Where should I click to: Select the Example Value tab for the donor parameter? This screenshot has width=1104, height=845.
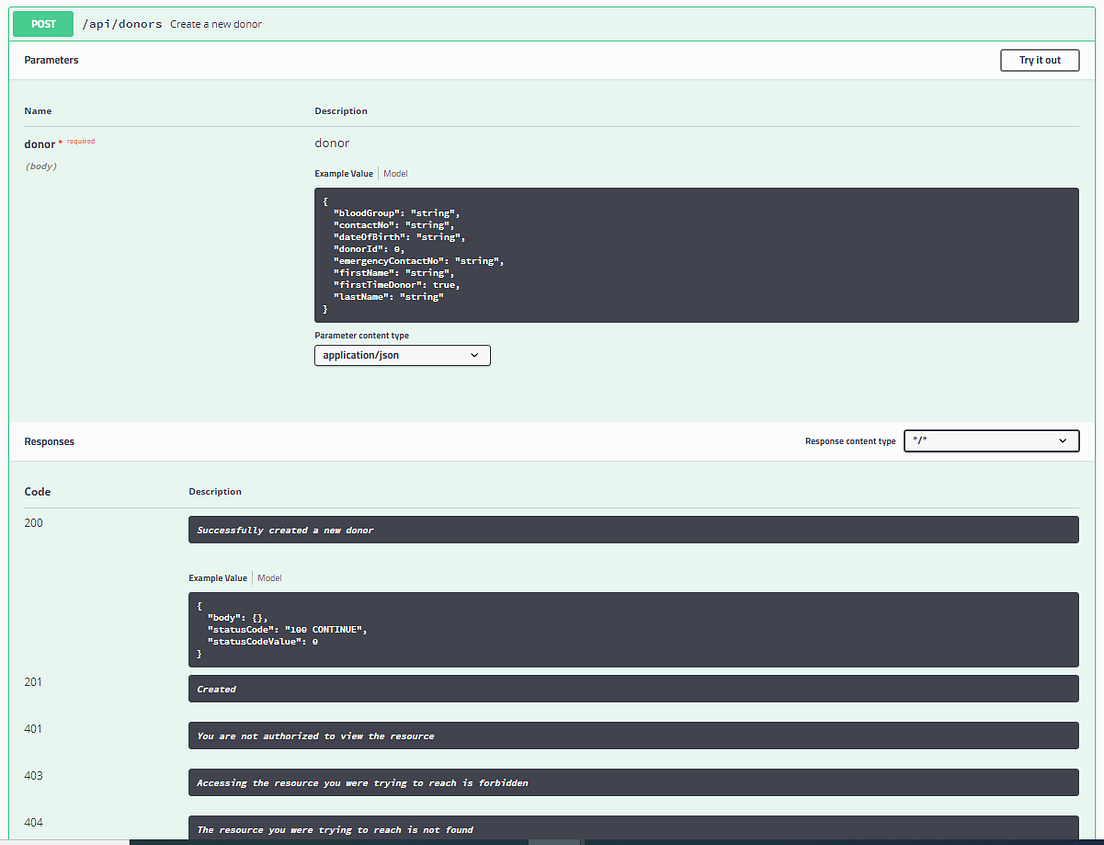click(x=343, y=173)
